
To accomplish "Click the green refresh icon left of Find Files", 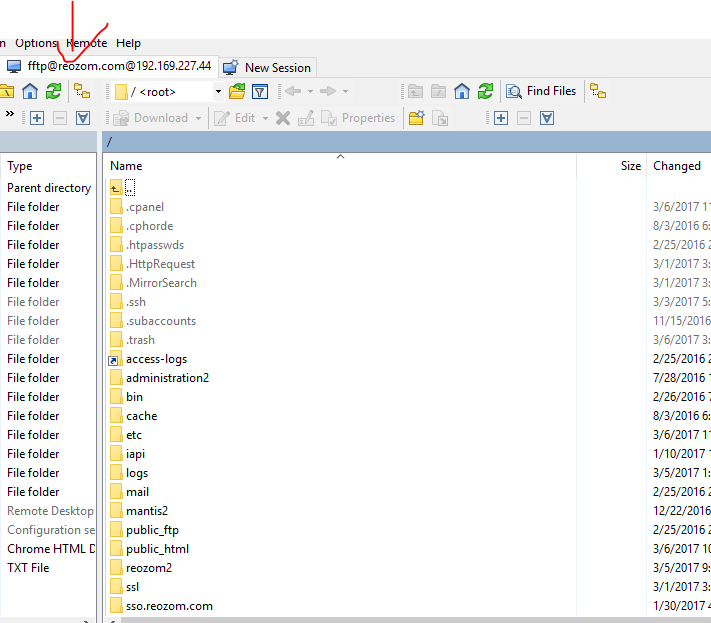I will [485, 92].
